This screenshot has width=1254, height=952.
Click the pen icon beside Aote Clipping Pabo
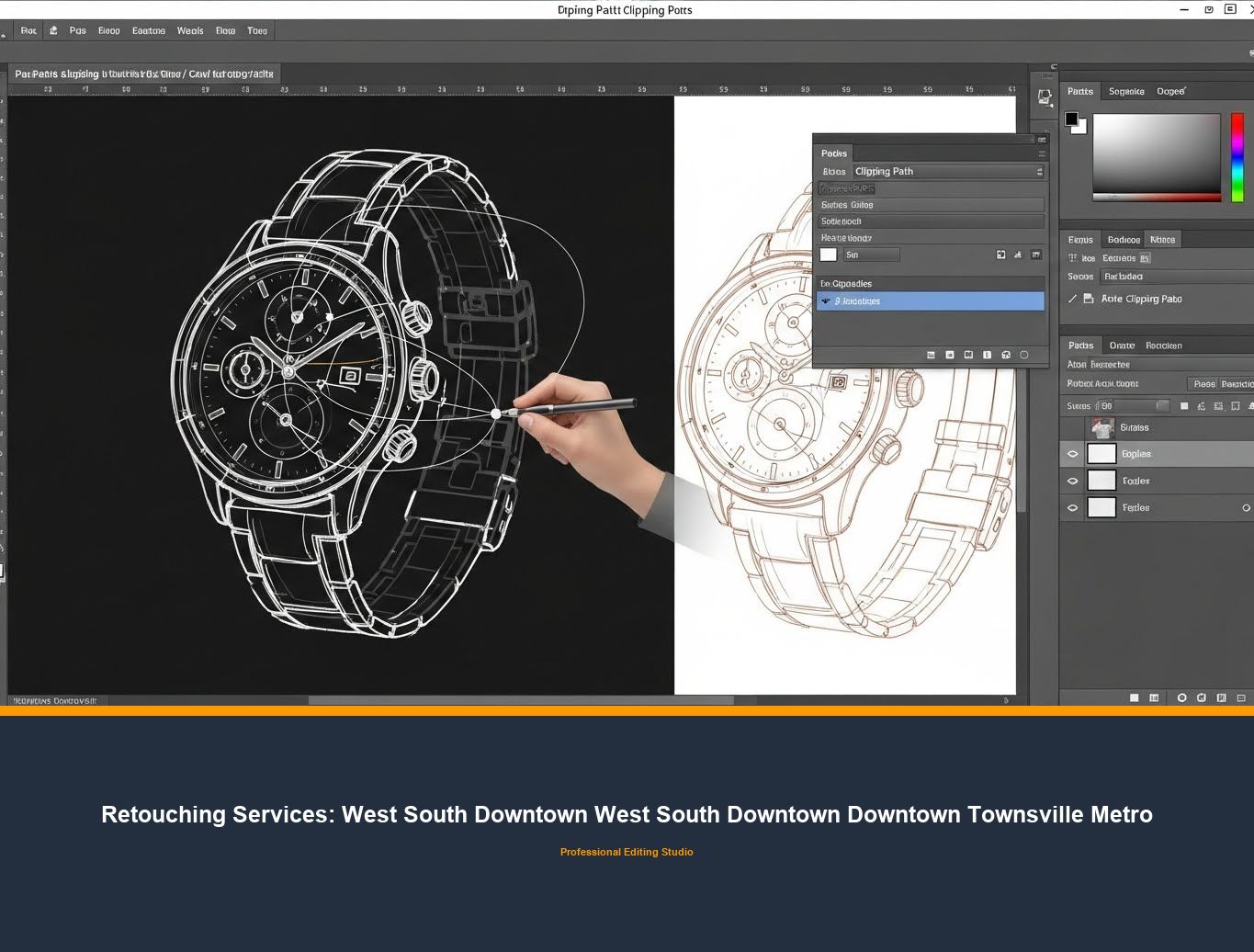click(1072, 299)
